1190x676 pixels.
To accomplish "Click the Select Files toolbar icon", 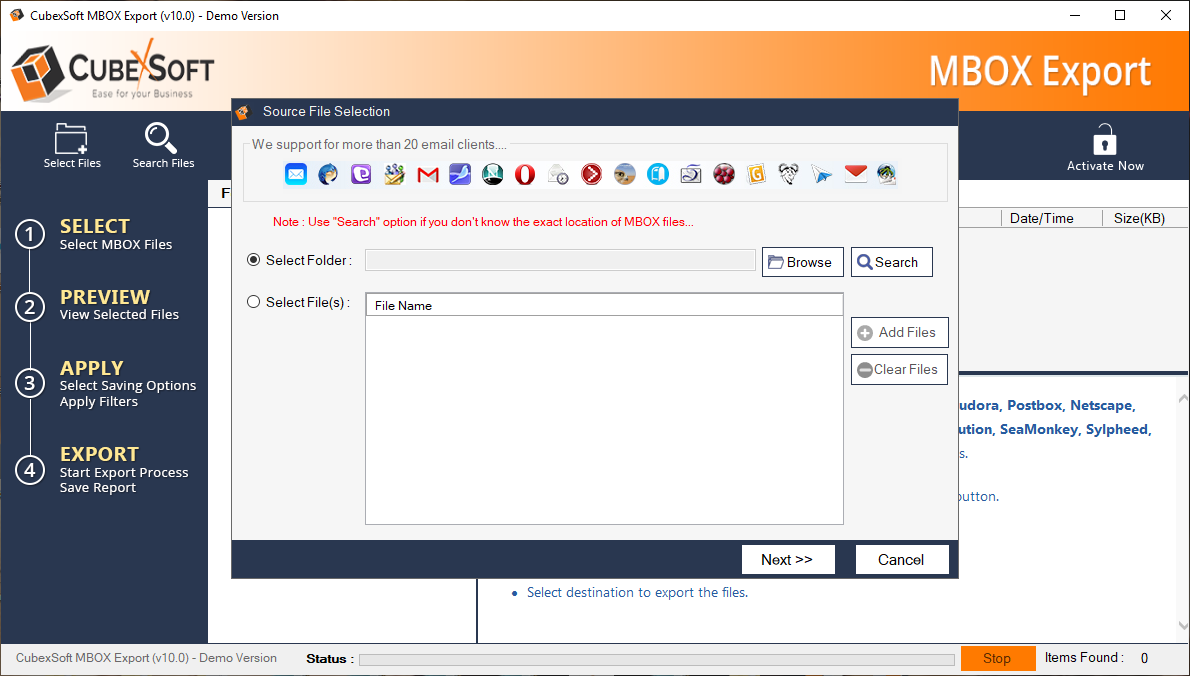I will (x=71, y=145).
